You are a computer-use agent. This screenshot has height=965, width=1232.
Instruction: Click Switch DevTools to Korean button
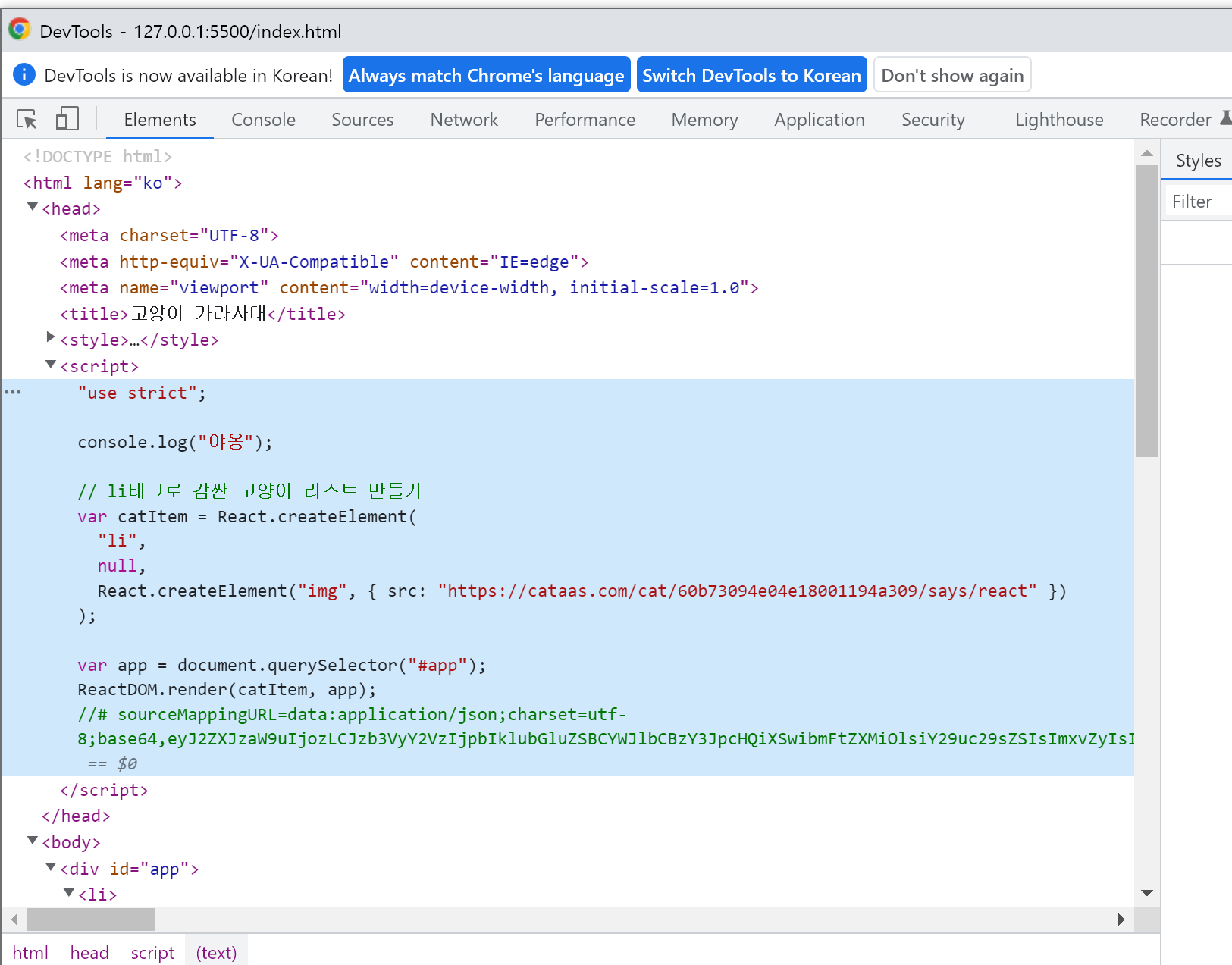click(x=751, y=75)
